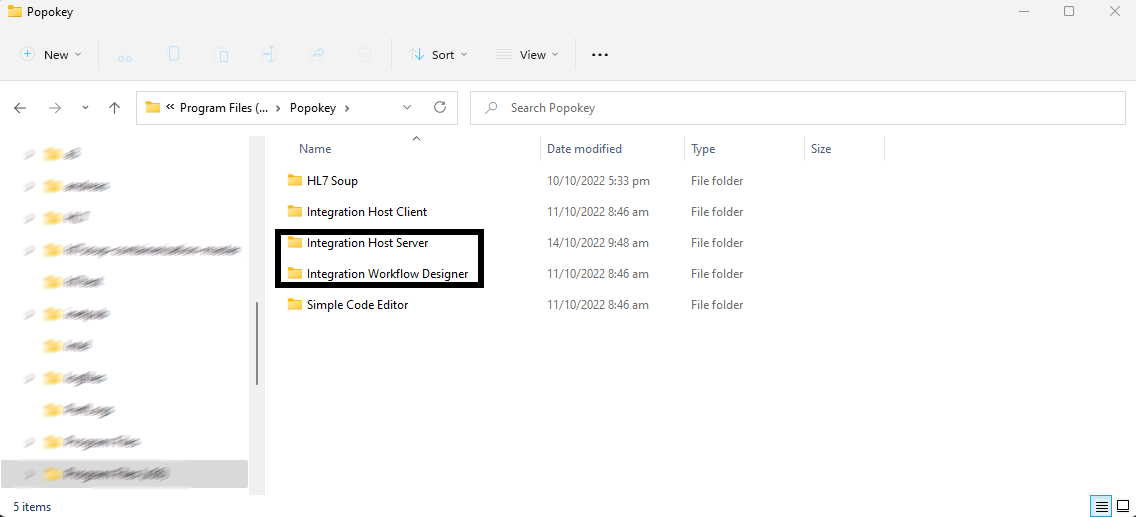Click the Integration Host Client folder icon
This screenshot has width=1136, height=517.
click(294, 211)
